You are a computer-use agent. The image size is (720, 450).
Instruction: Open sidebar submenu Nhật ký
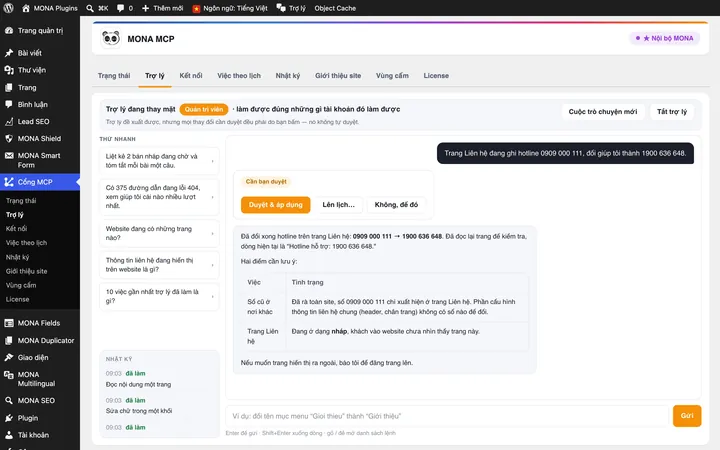coord(17,257)
